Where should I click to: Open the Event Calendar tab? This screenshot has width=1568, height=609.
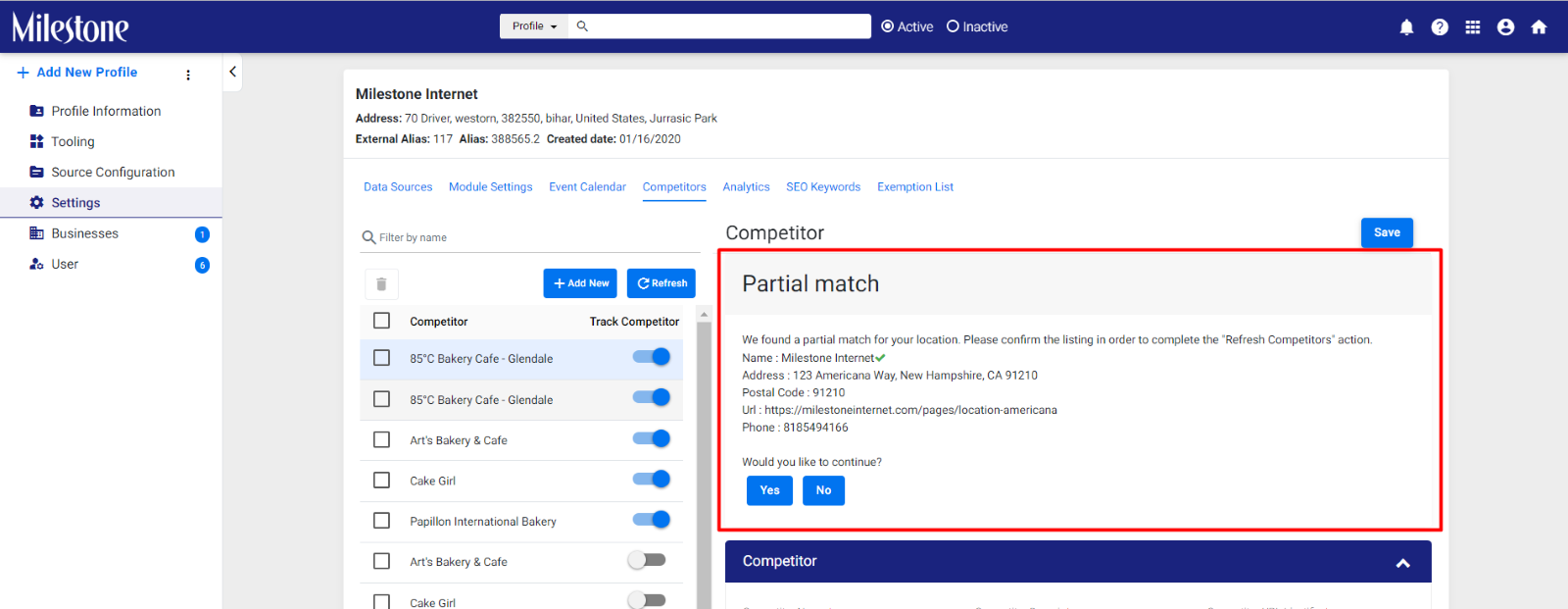(587, 187)
